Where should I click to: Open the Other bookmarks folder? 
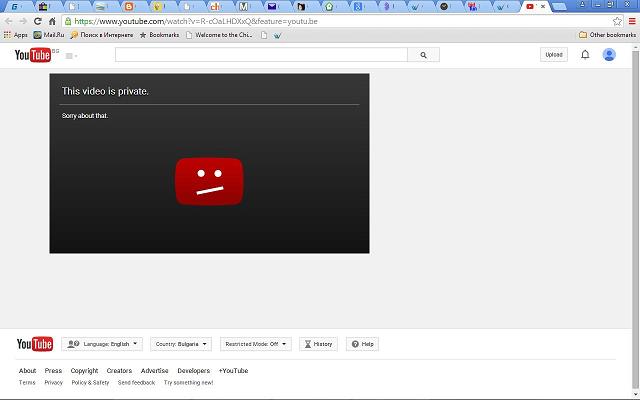(607, 34)
